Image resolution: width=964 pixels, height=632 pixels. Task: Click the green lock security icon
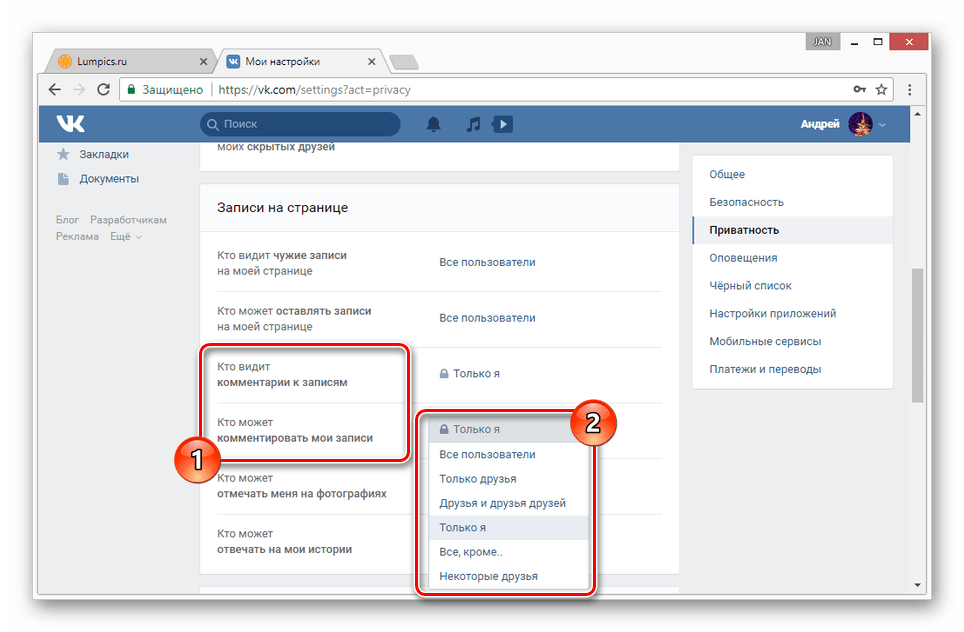point(131,90)
